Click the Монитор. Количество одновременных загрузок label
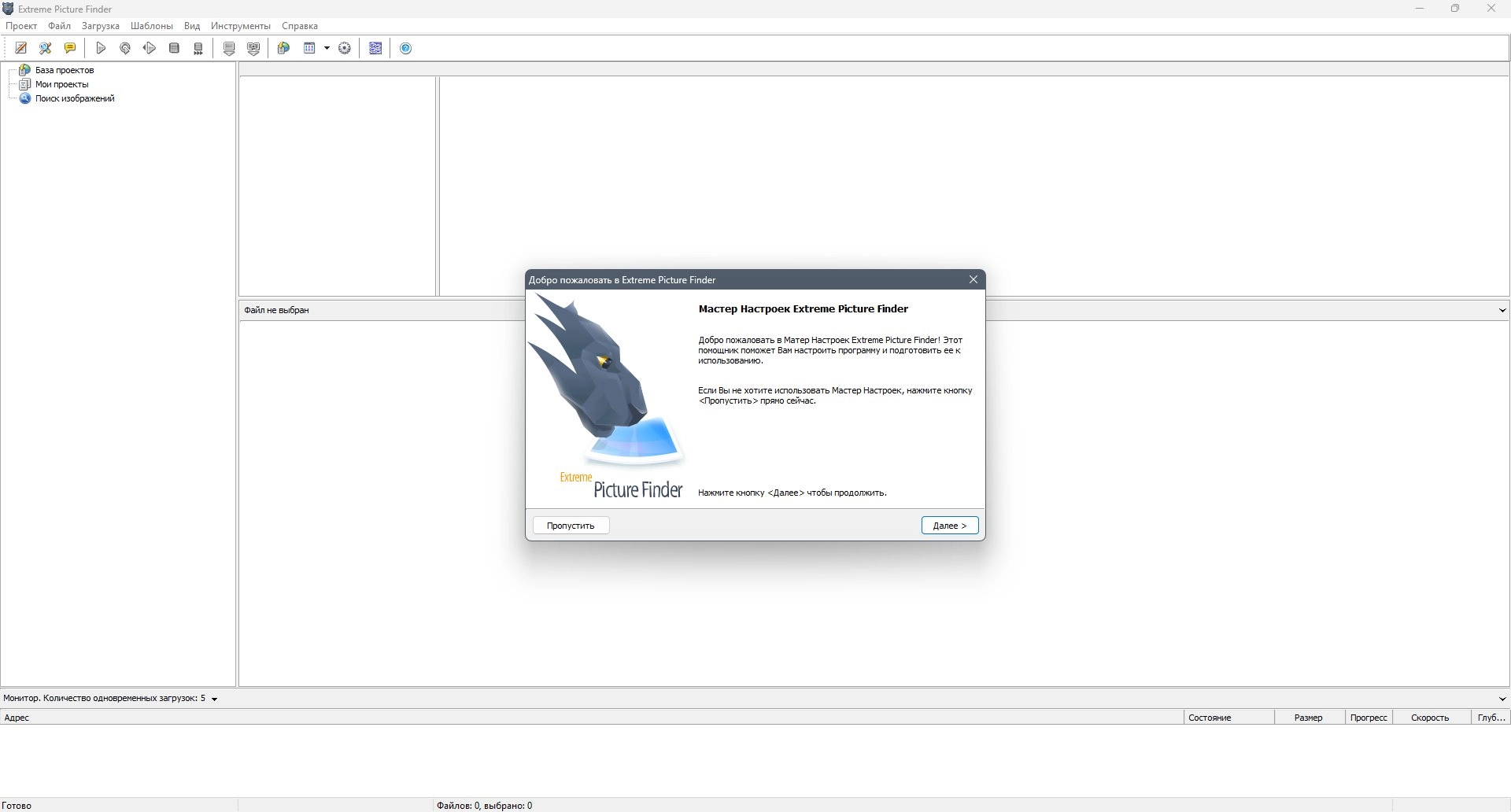This screenshot has width=1511, height=812. 104,699
